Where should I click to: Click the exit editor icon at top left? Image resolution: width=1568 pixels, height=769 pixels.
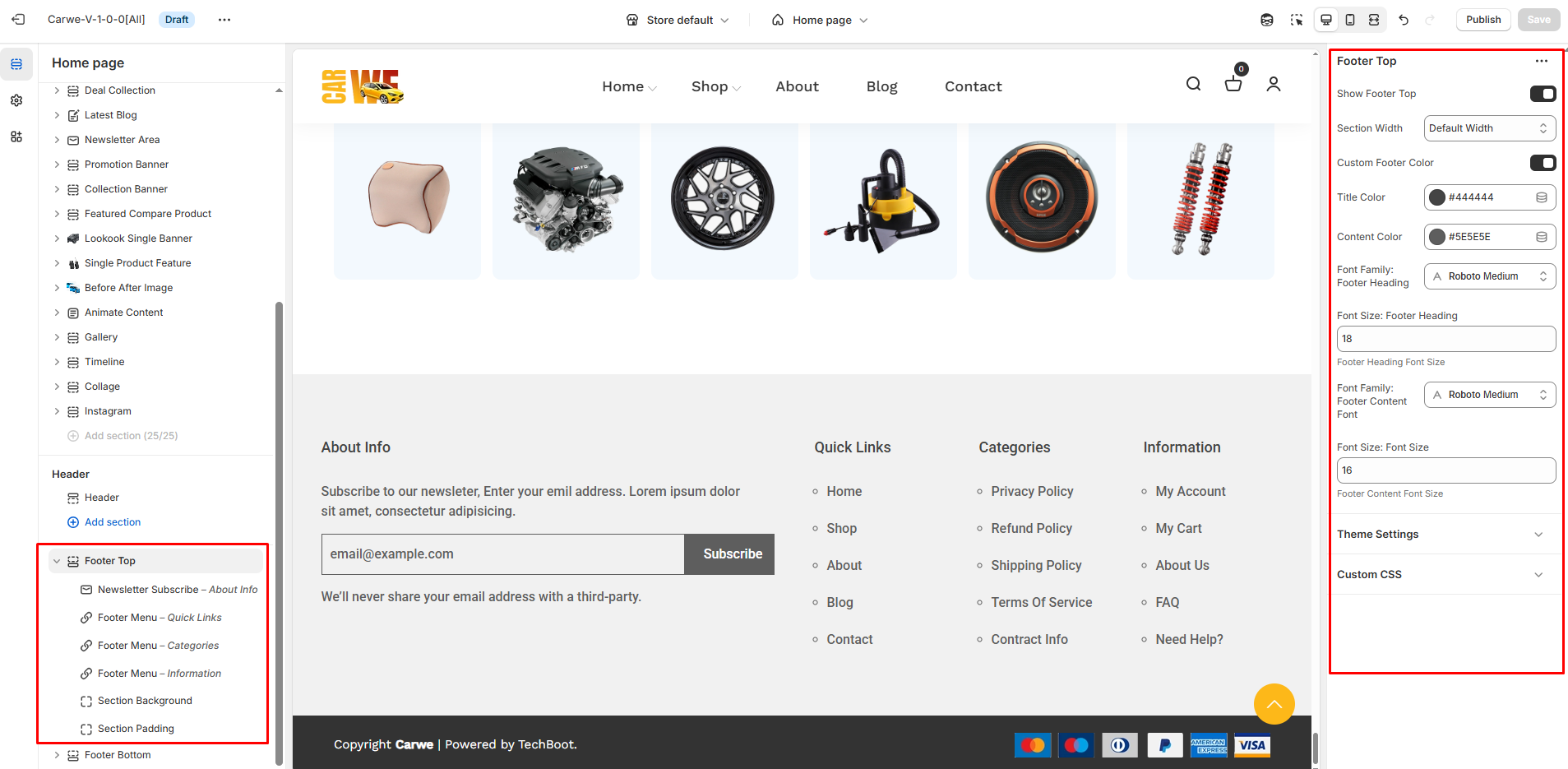click(18, 20)
